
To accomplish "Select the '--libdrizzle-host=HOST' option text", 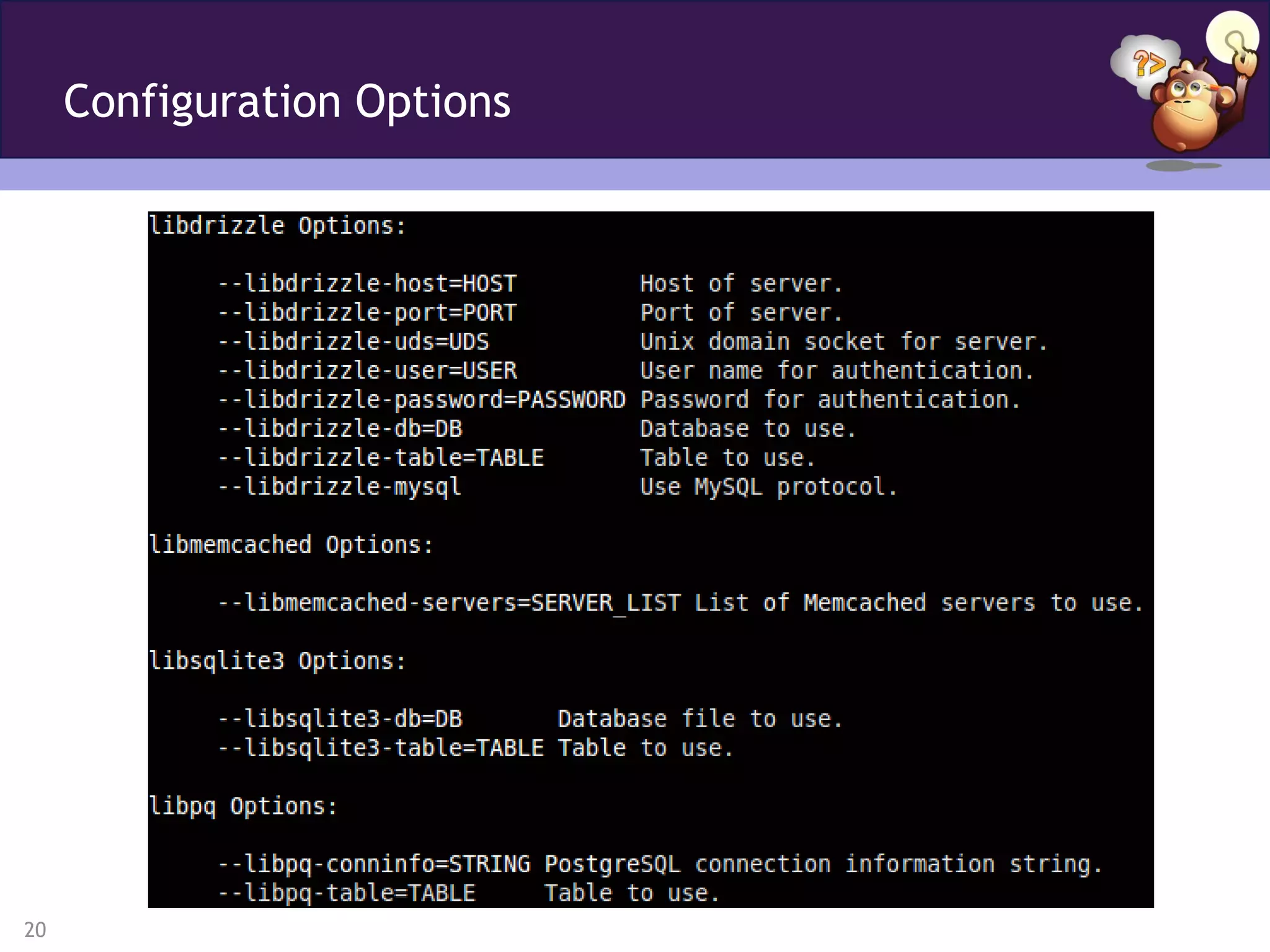I will click(368, 283).
